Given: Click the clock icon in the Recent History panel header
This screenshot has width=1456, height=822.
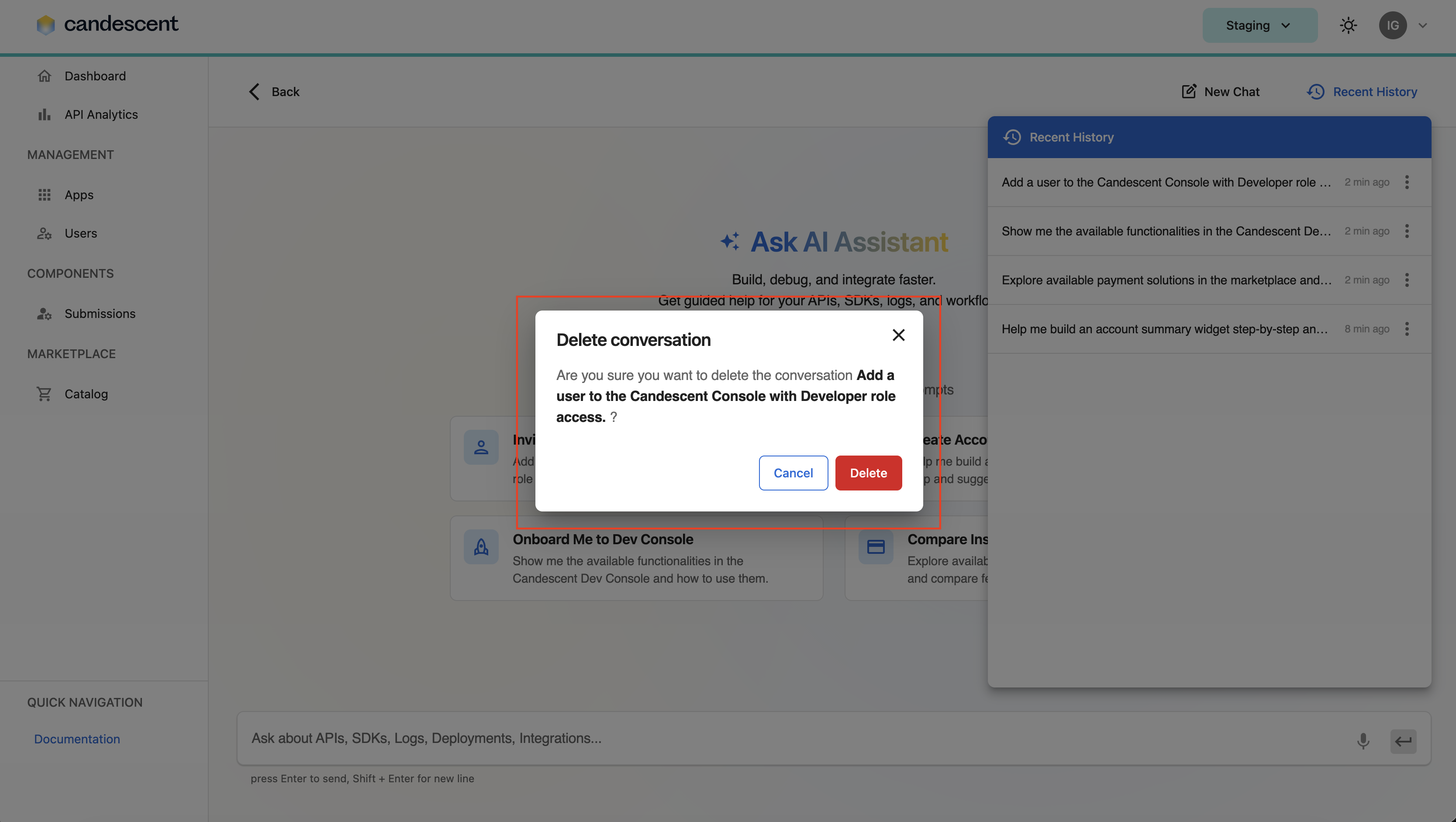Looking at the screenshot, I should point(1012,137).
